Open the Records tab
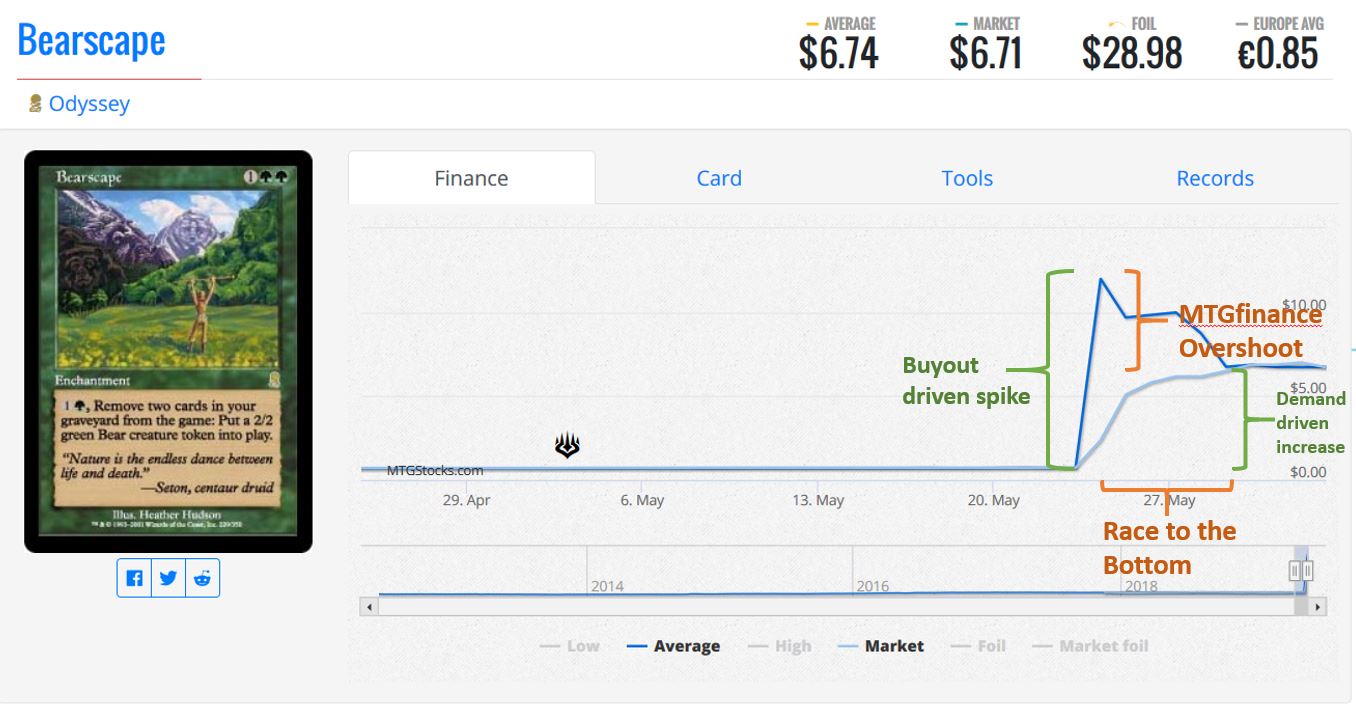The height and width of the screenshot is (718, 1356). (x=1215, y=178)
